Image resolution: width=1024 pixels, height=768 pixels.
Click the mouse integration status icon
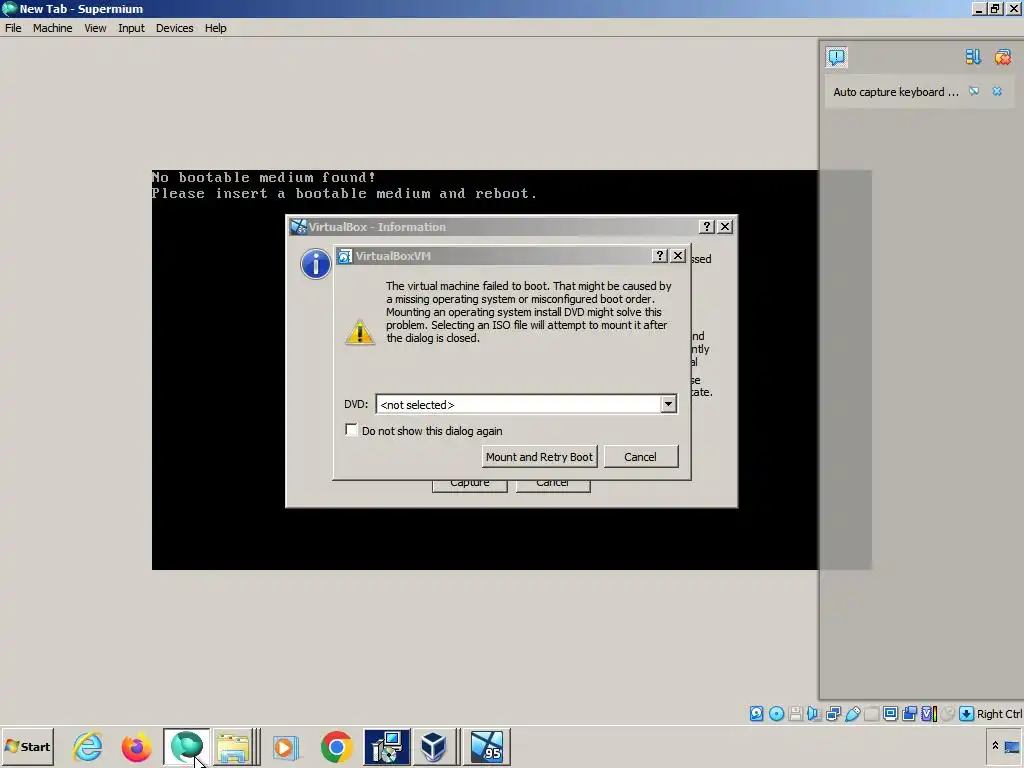948,714
